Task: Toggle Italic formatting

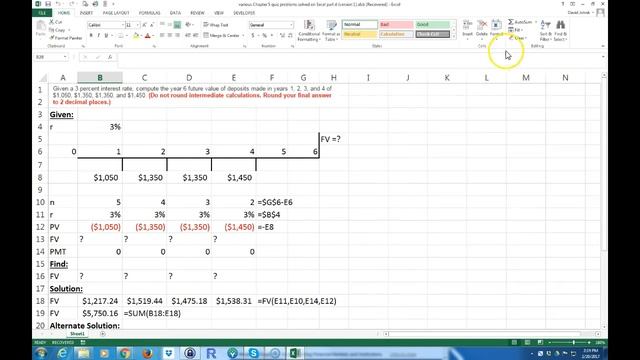Action: coord(98,36)
